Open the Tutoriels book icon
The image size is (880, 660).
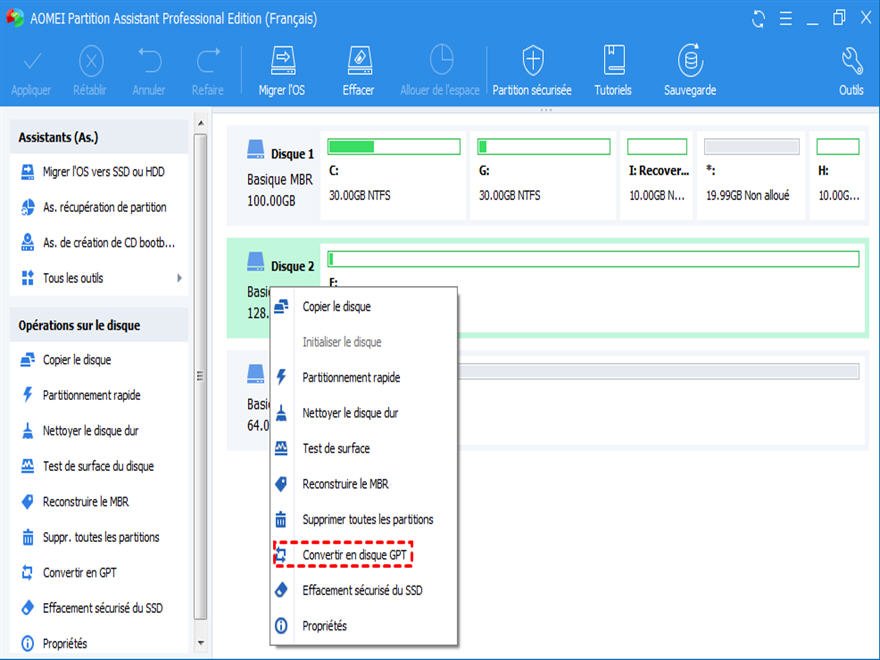pos(613,60)
